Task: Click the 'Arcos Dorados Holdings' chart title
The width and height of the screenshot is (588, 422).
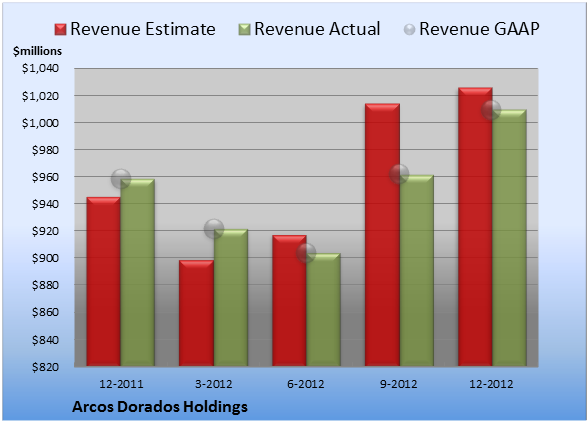Action: [160, 407]
